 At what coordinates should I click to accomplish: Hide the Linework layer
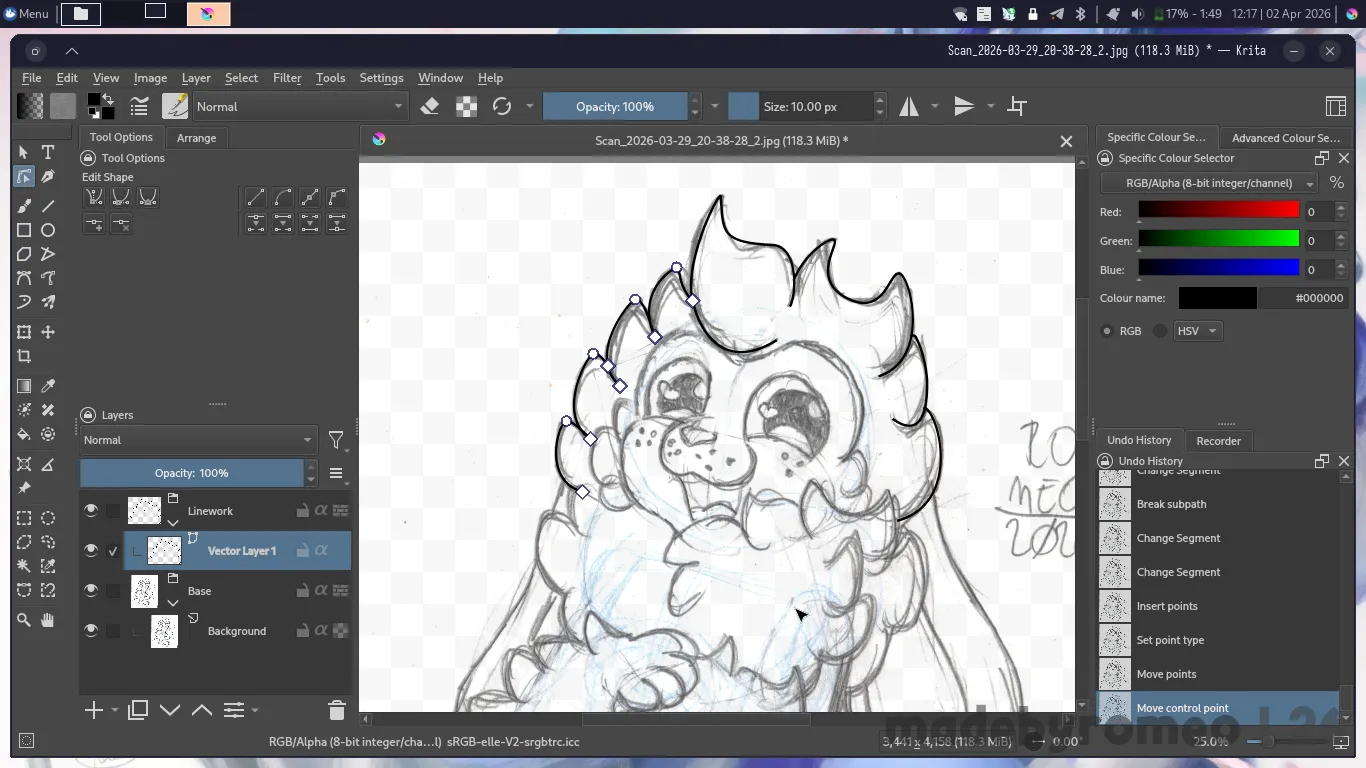(91, 511)
